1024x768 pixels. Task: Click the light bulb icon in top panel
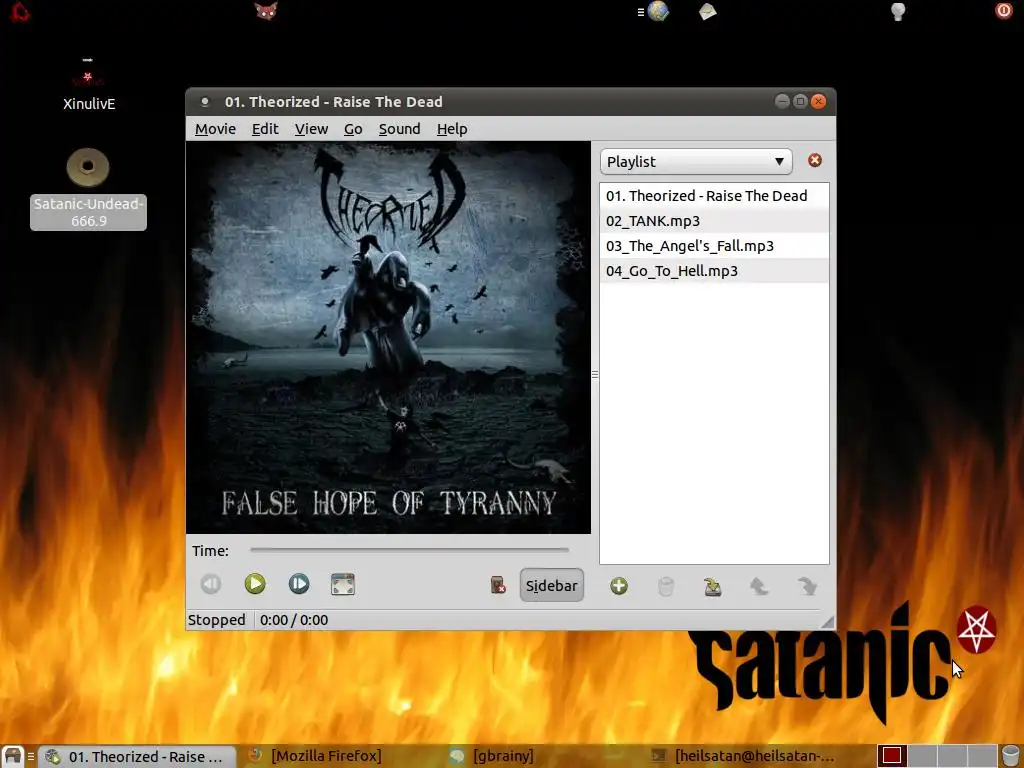[898, 11]
